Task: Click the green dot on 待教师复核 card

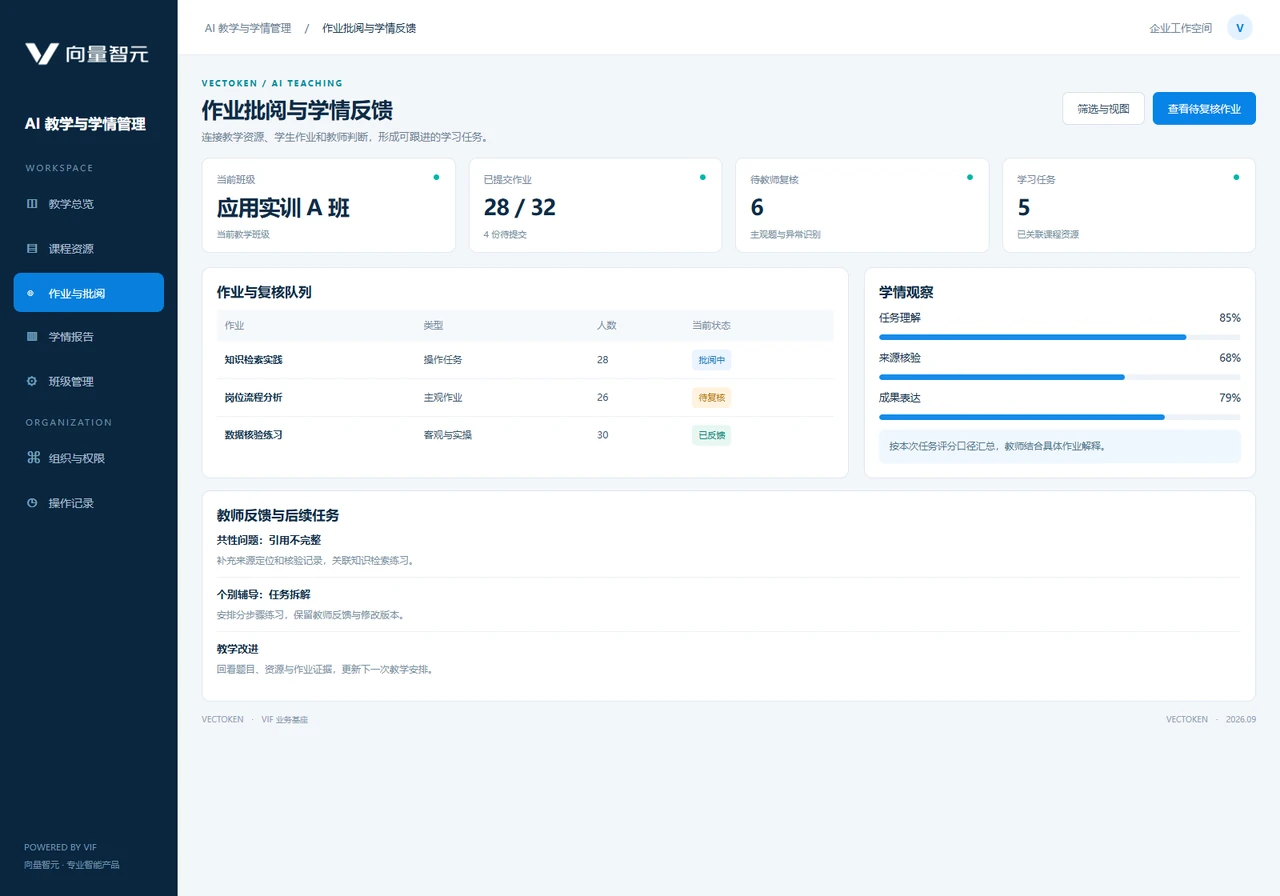Action: click(969, 177)
